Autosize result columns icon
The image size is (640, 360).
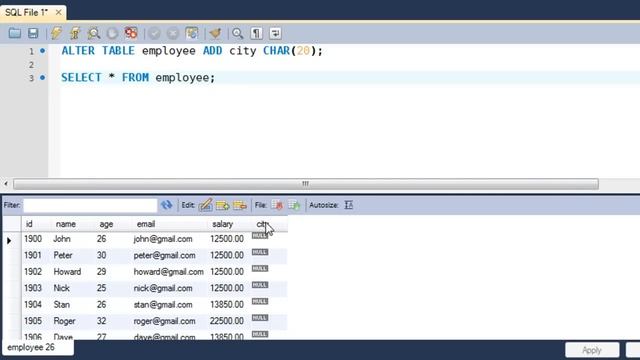(349, 205)
